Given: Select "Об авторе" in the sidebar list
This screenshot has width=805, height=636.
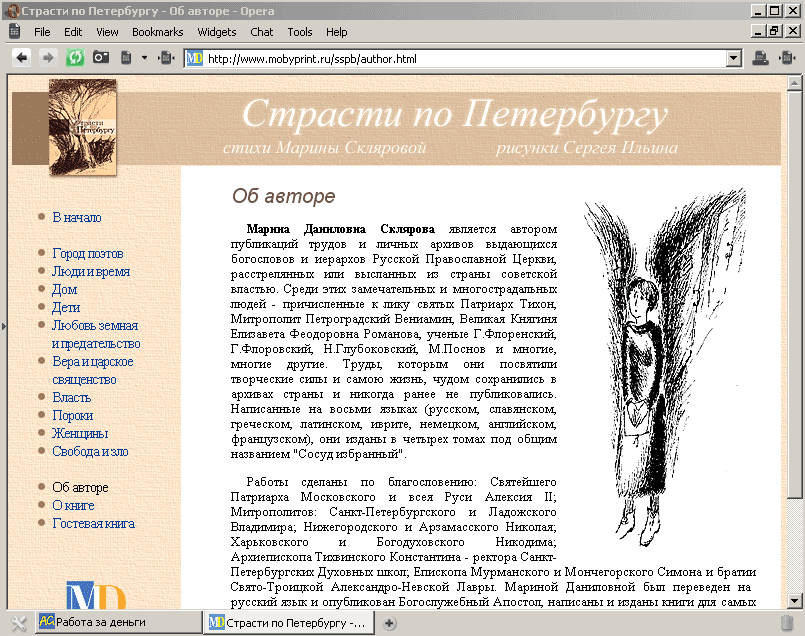Looking at the screenshot, I should tap(80, 487).
